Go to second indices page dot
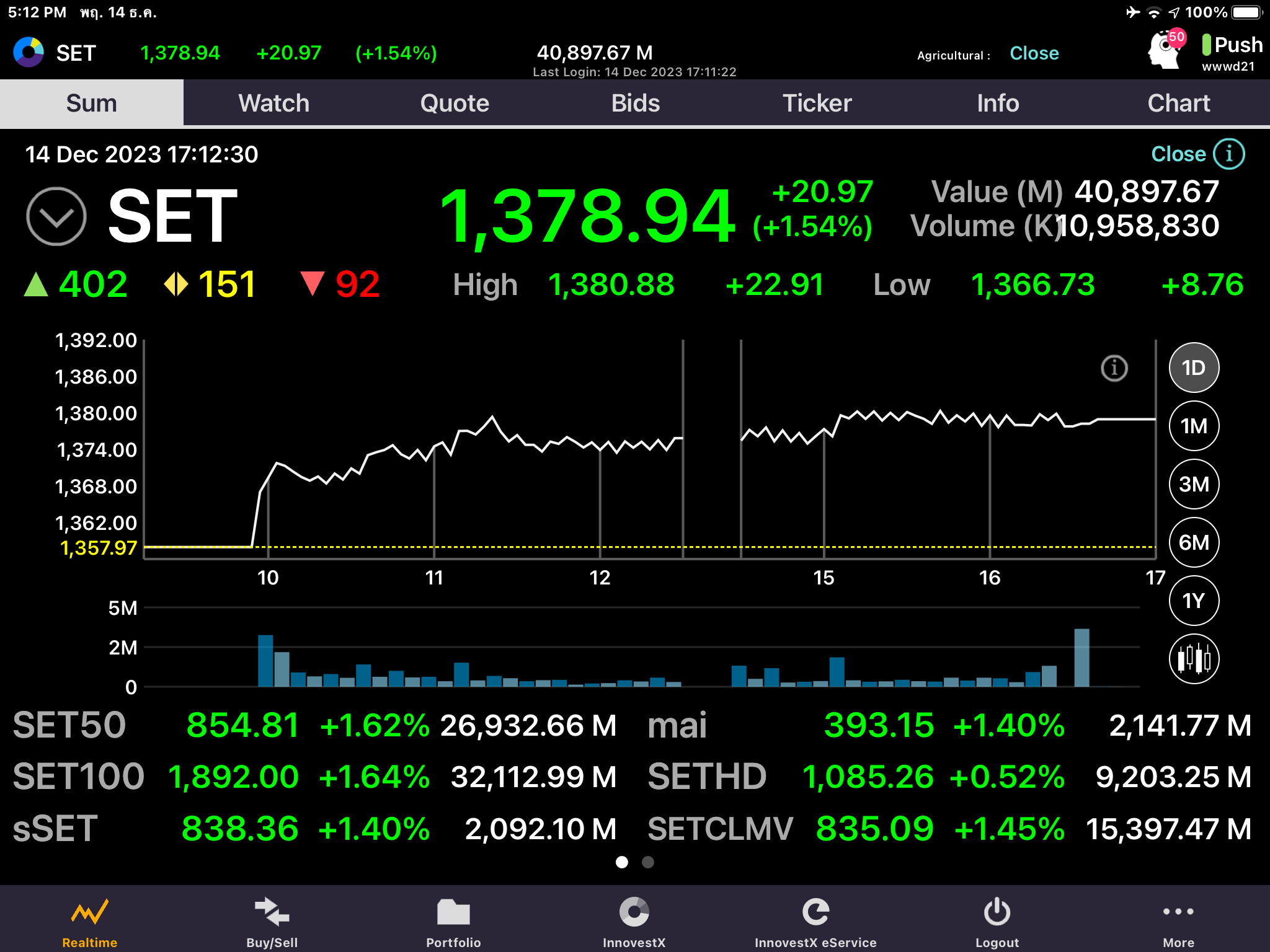 click(x=648, y=862)
